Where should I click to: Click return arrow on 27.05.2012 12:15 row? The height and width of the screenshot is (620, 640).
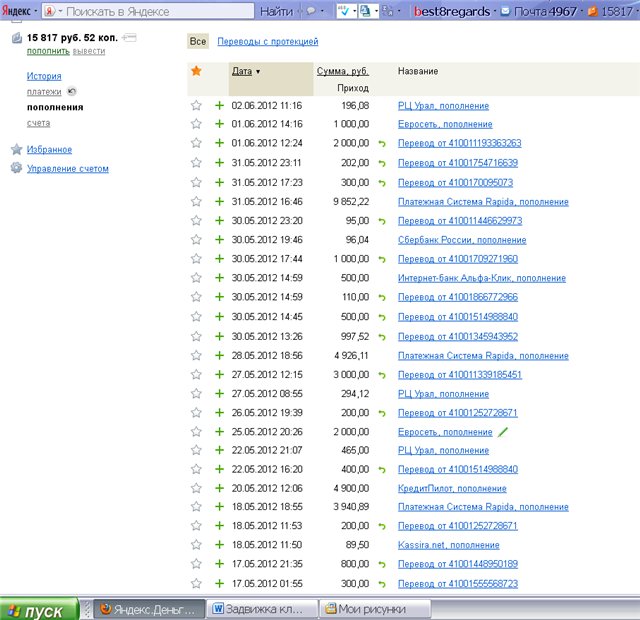pos(382,375)
